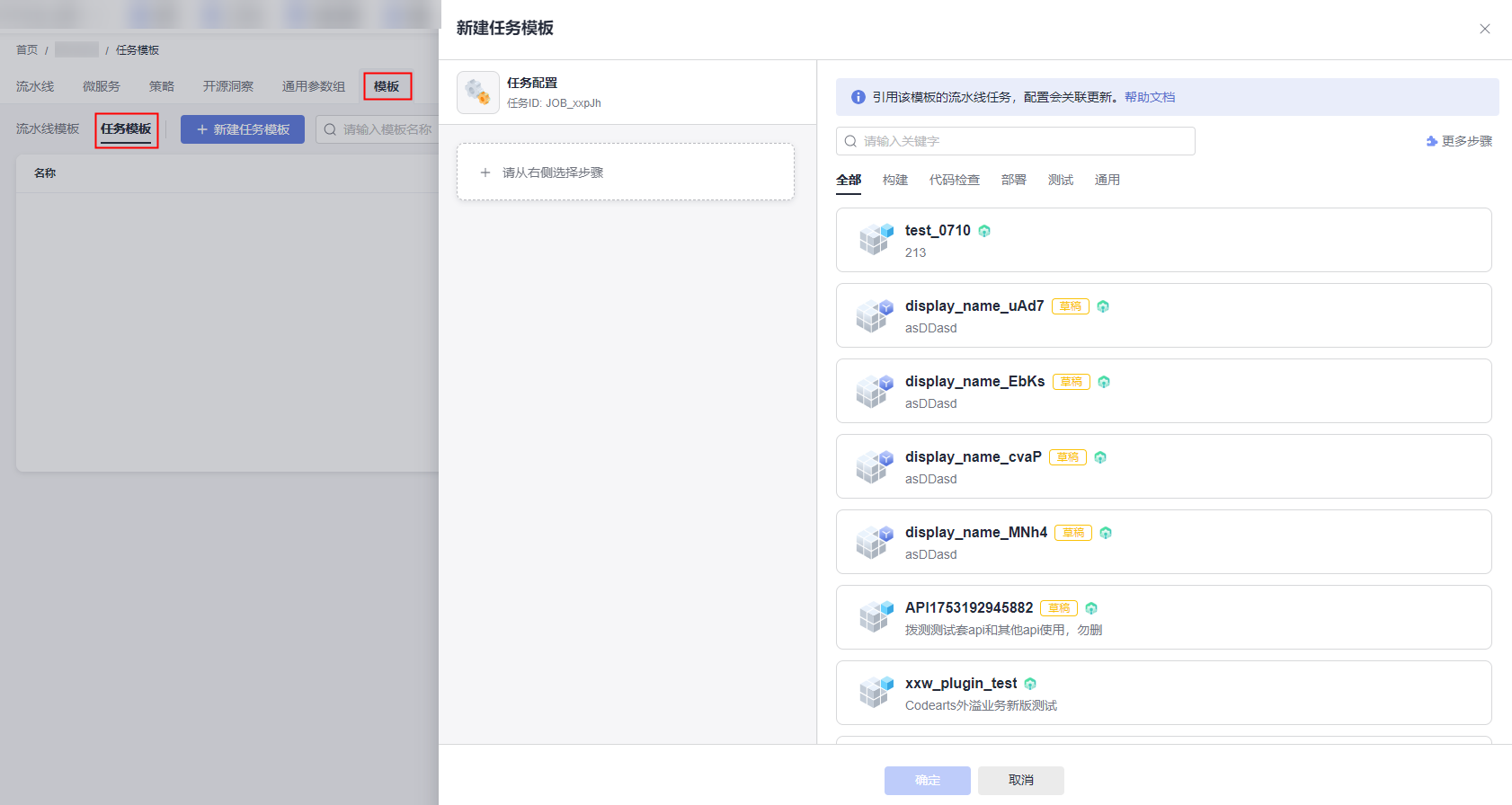Close the new task template dialog

(1484, 29)
